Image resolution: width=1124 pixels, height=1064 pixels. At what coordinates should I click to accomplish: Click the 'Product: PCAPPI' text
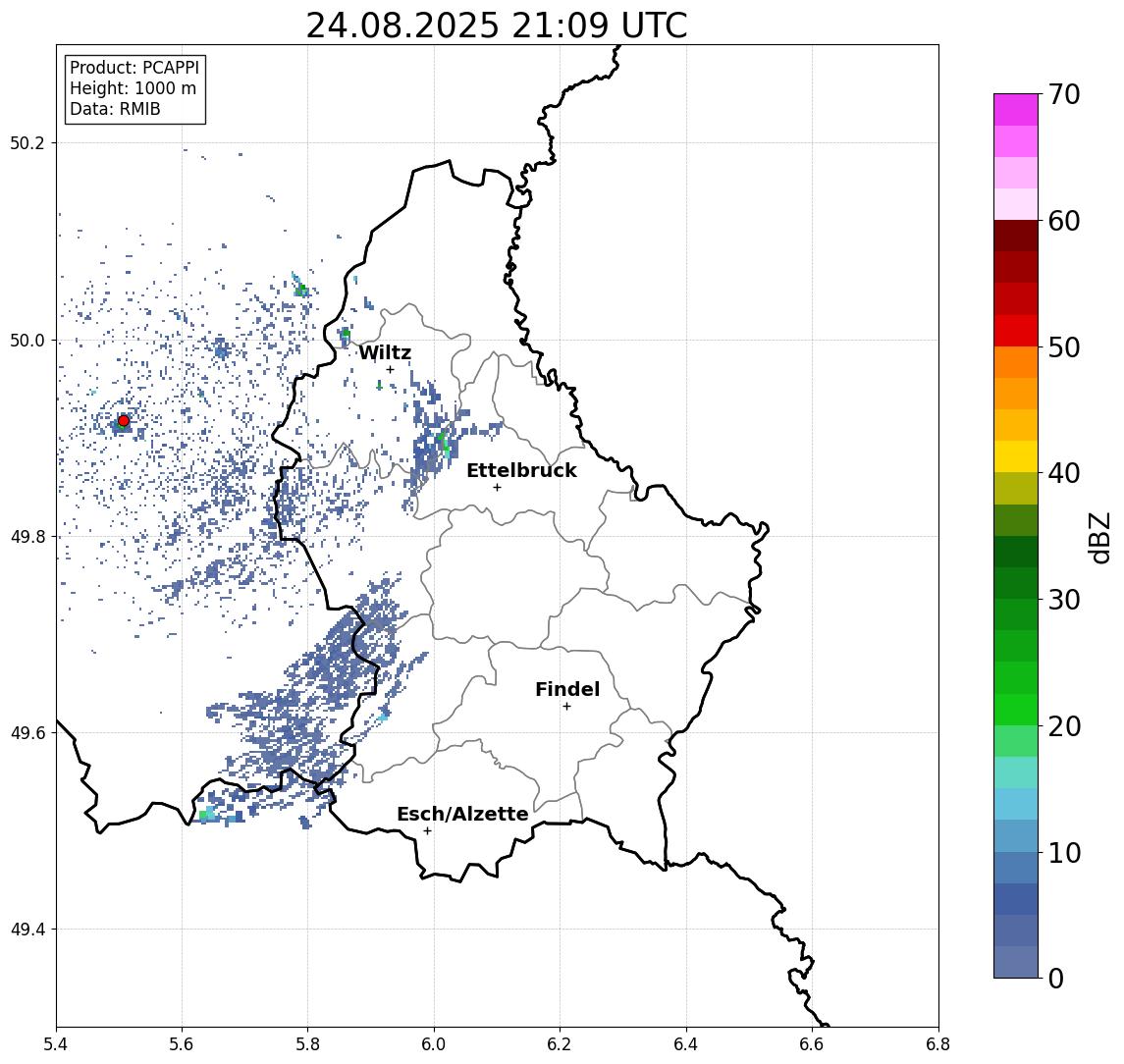tap(134, 68)
